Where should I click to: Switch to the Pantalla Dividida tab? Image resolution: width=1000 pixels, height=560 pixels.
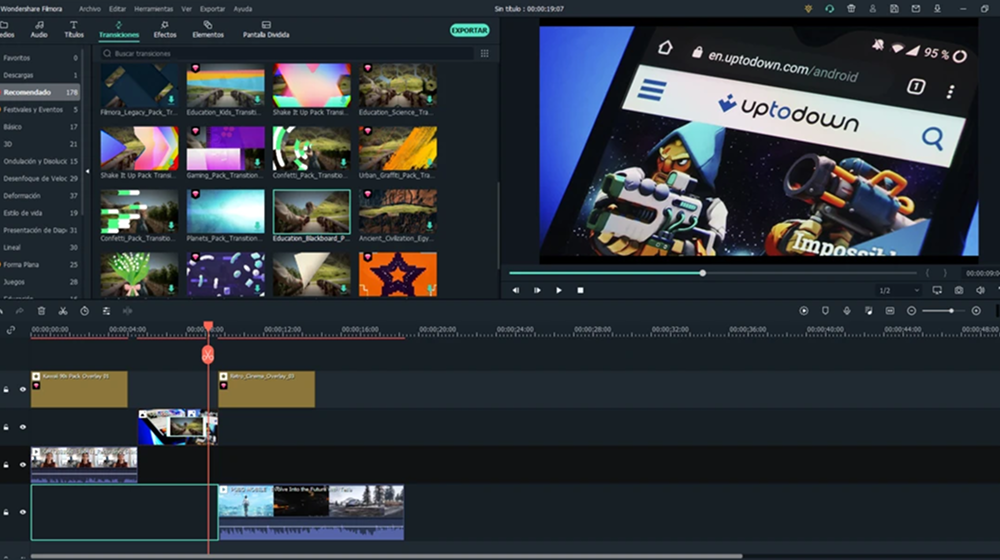point(266,29)
